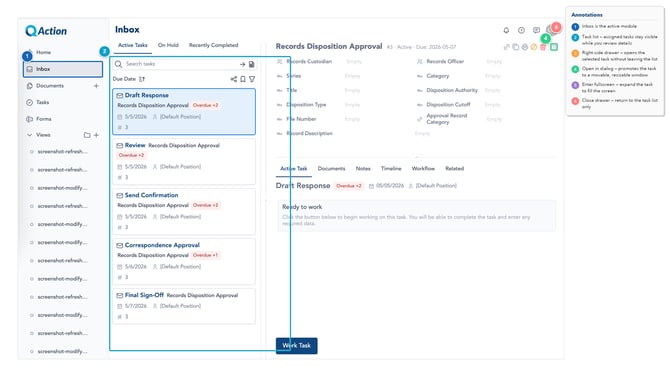
Task: Click the plus icon next to Documents
Action: 96,86
